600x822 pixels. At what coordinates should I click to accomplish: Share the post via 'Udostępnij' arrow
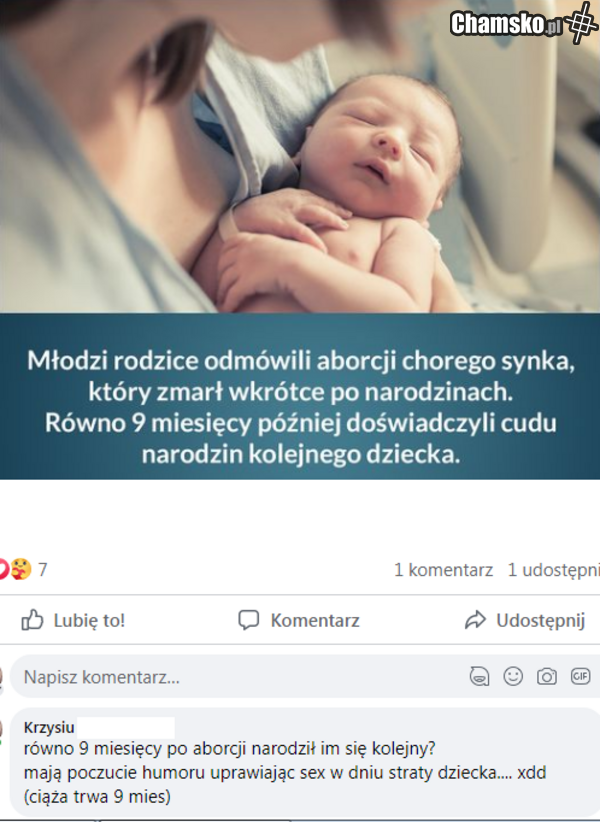pyautogui.click(x=525, y=620)
